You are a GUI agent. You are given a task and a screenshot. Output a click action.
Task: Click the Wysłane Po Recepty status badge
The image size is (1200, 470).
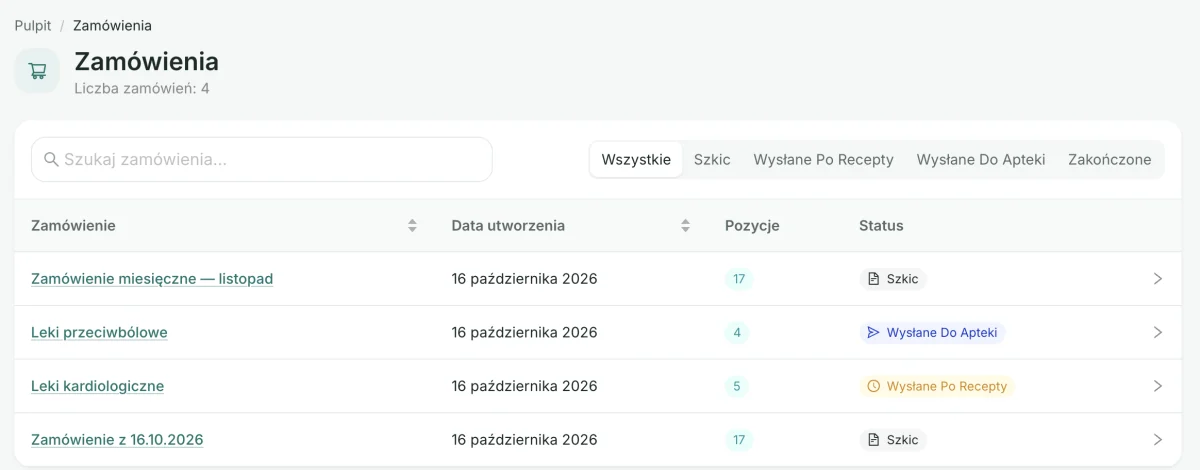936,386
